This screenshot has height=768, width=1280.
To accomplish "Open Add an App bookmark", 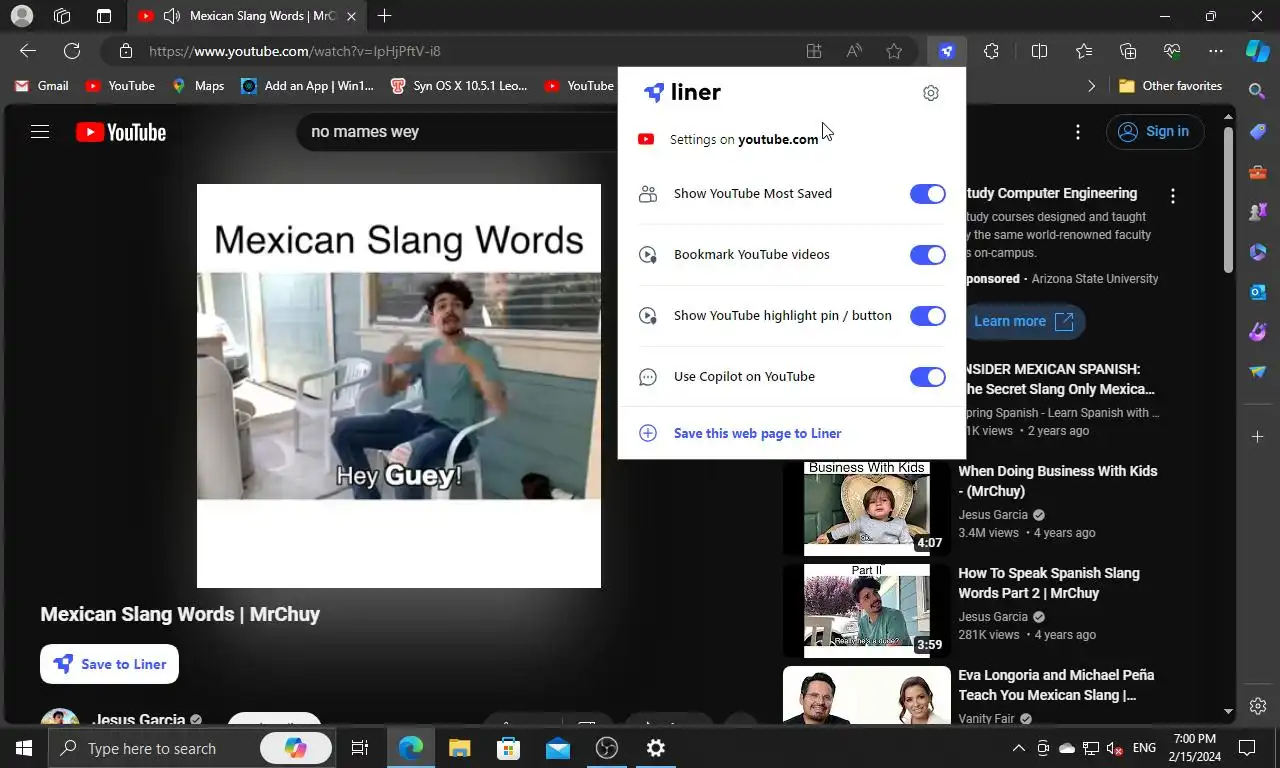I will [307, 86].
